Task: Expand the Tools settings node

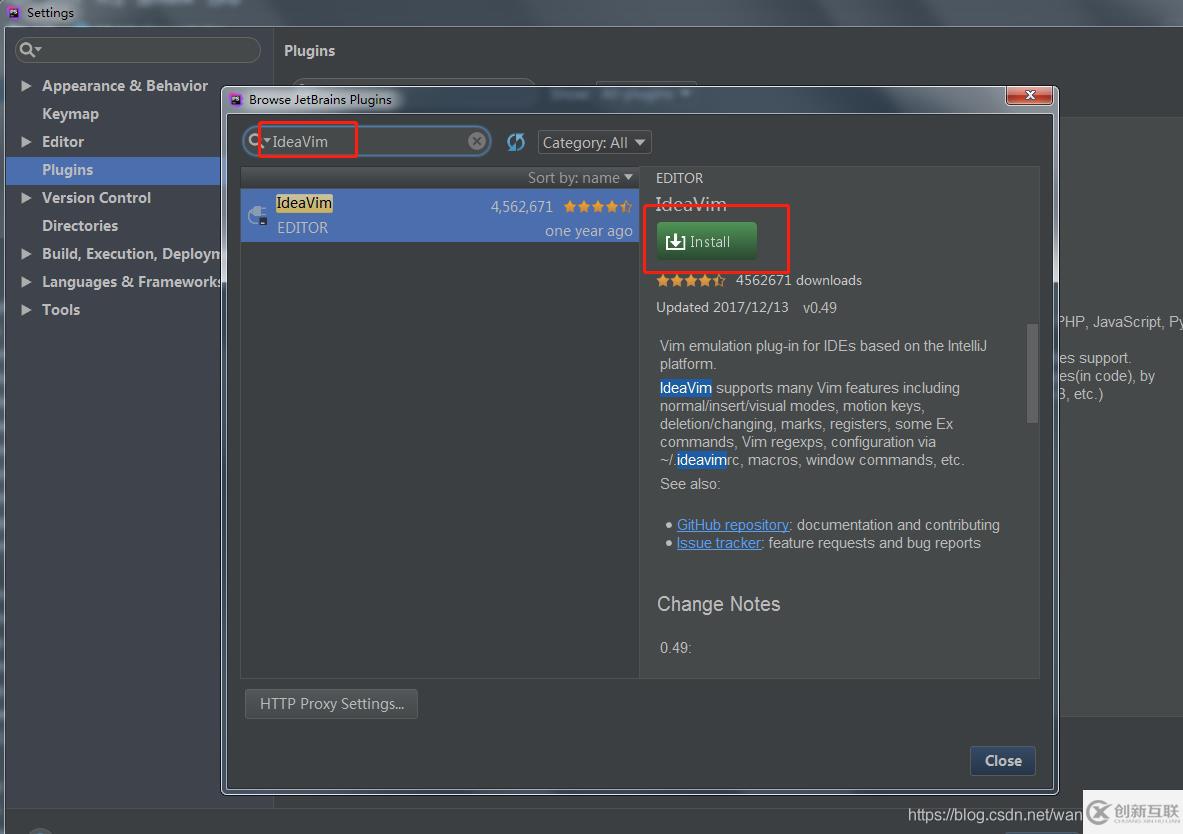Action: click(26, 309)
